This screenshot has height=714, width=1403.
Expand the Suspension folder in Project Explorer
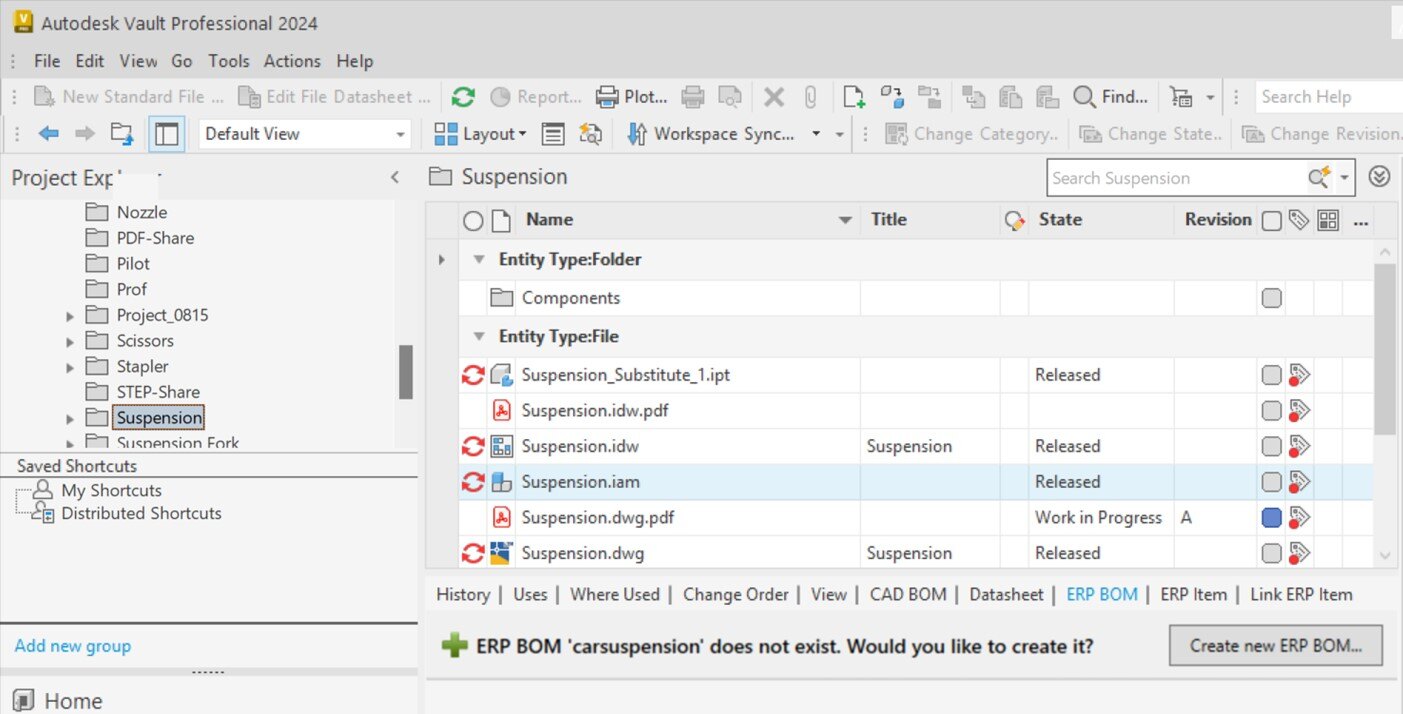point(69,417)
